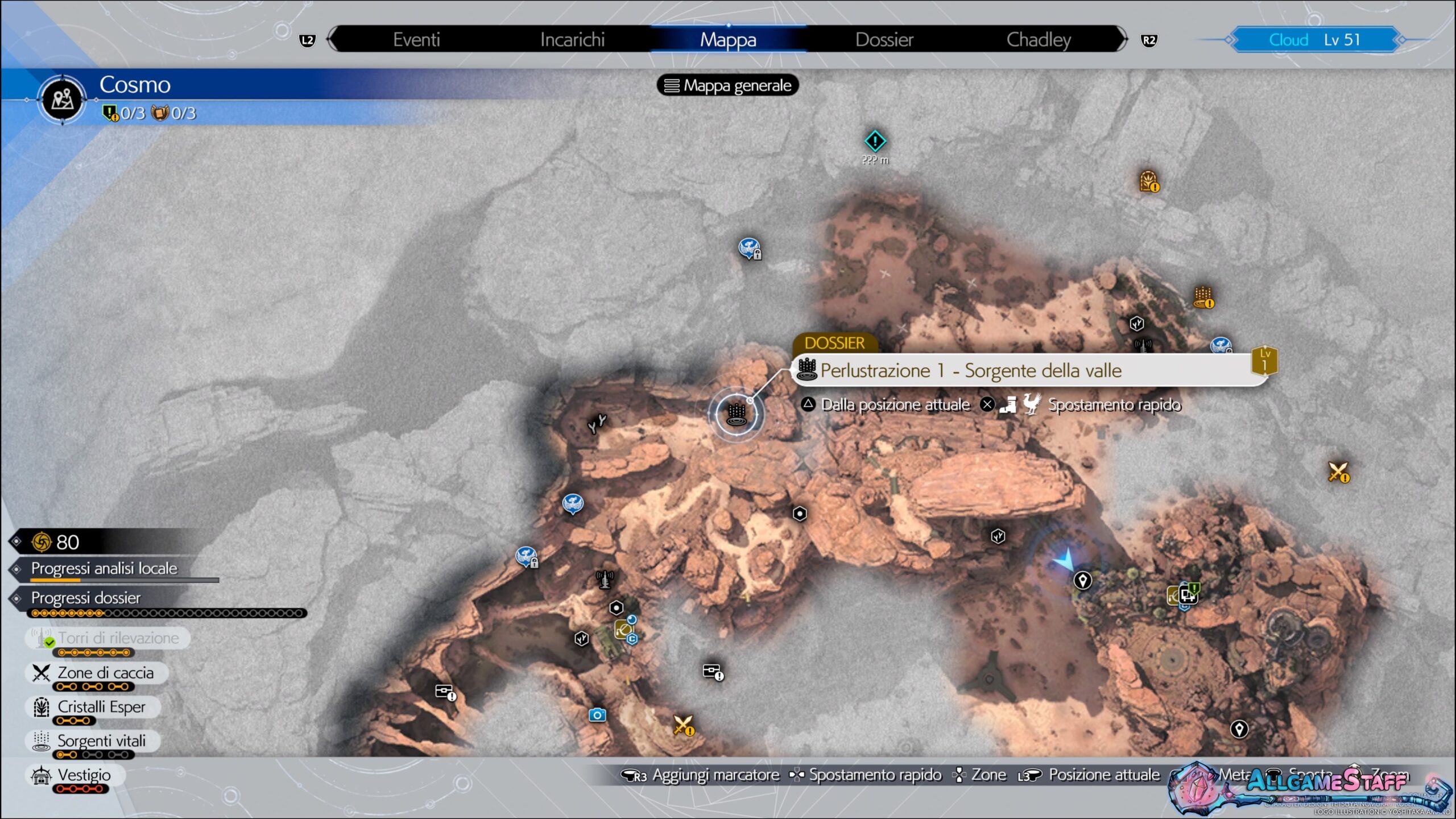Screen dimensions: 1456x819
Task: Click Cloud Lv 51 character badge
Action: pyautogui.click(x=1314, y=40)
